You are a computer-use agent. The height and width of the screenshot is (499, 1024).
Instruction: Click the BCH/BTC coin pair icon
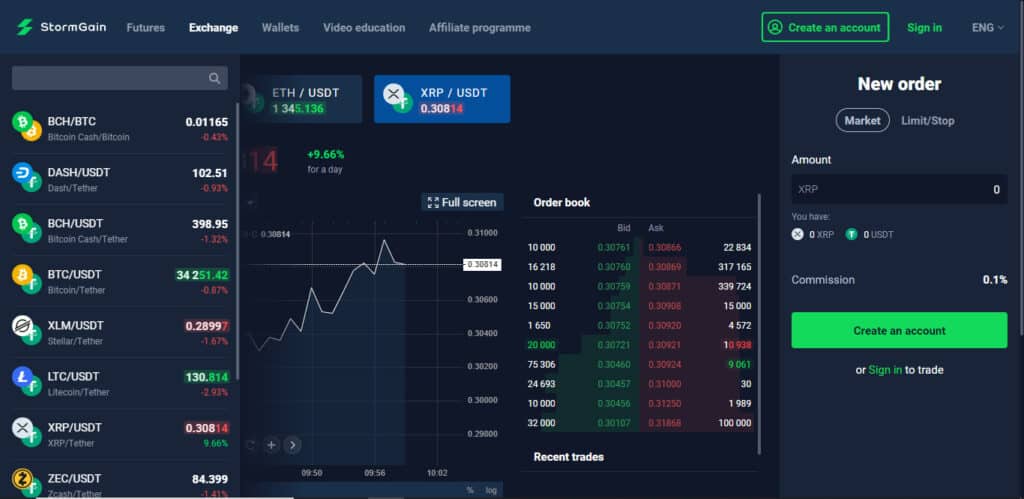tap(26, 126)
